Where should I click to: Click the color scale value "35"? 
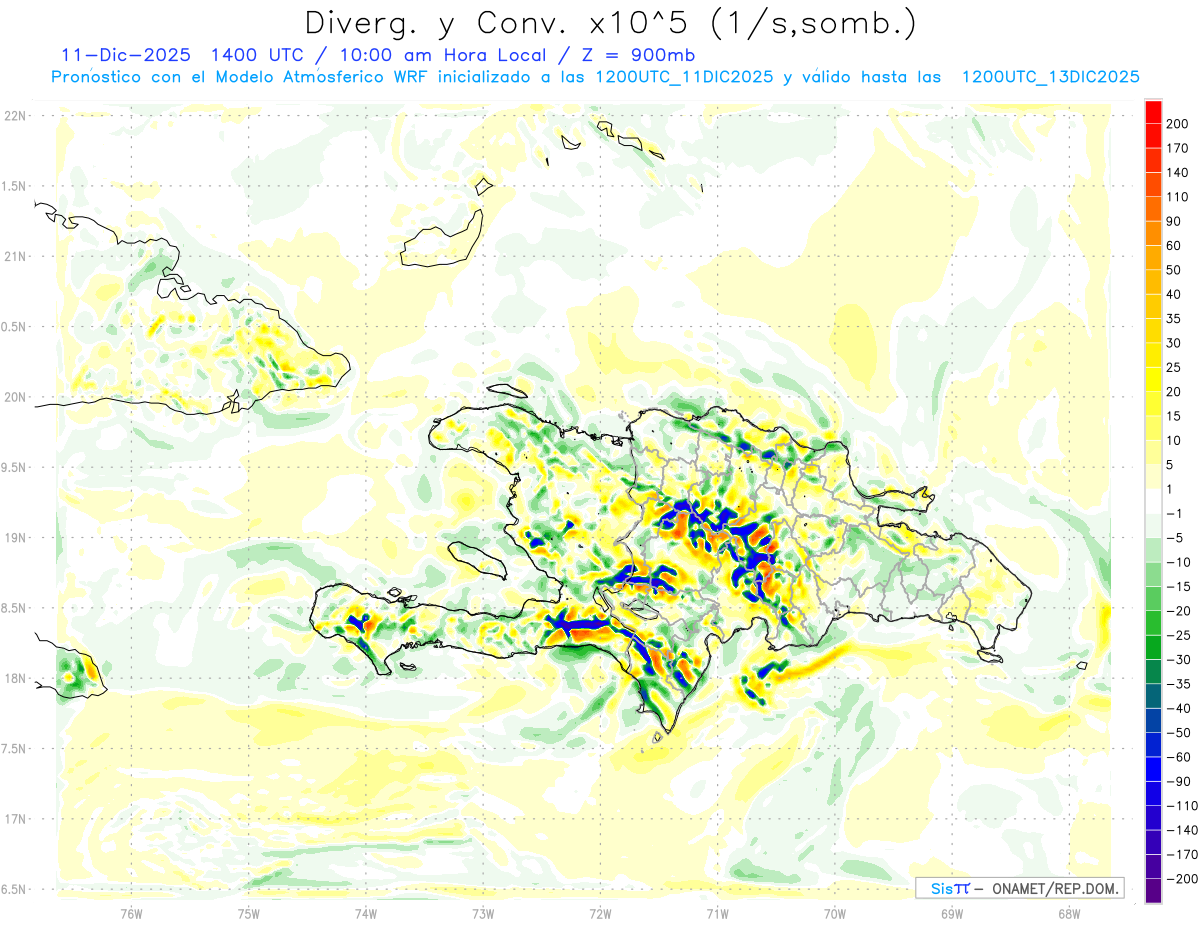[1175, 318]
